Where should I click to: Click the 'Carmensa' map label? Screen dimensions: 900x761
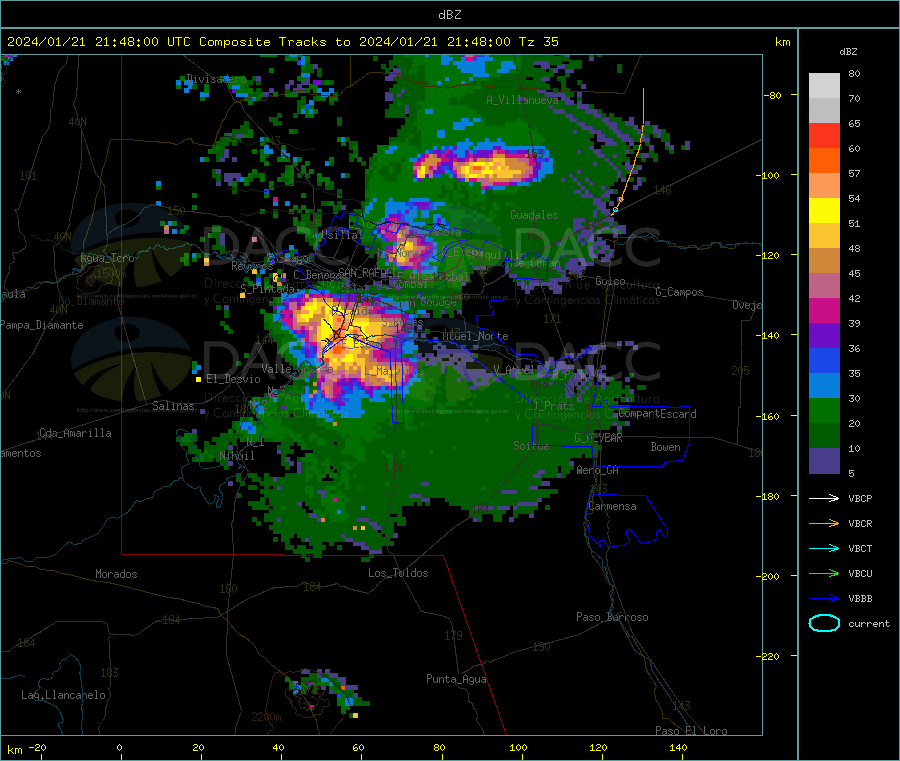point(612,506)
